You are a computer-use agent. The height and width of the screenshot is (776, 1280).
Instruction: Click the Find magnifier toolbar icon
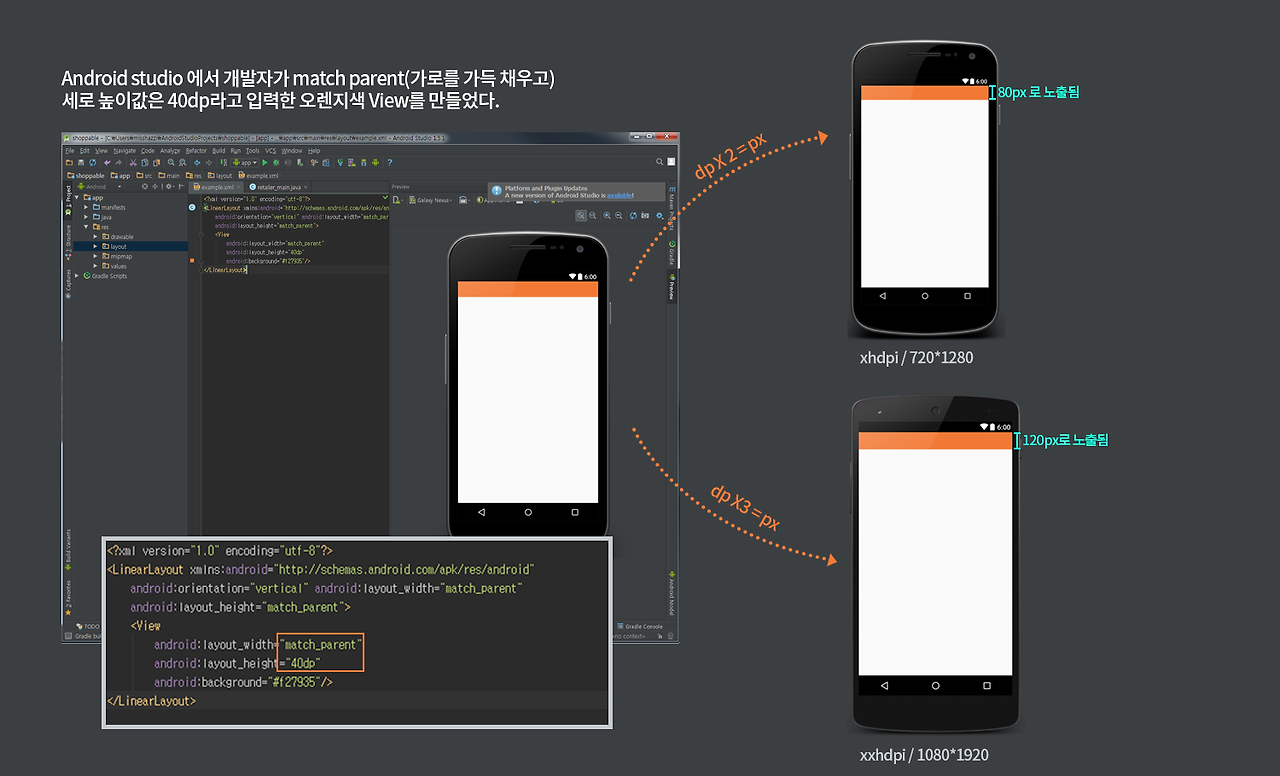171,162
